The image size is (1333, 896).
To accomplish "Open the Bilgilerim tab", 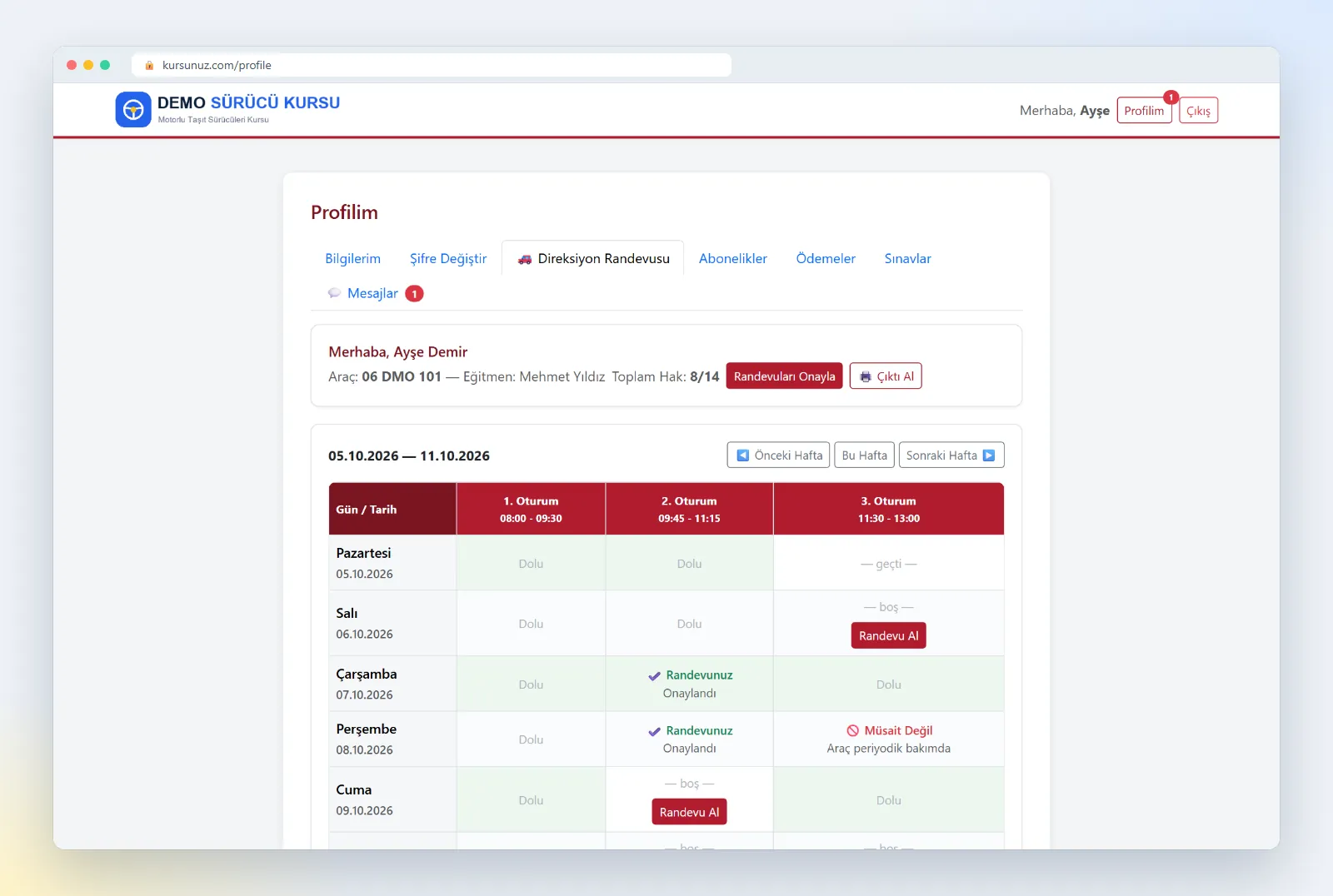I will tap(352, 258).
